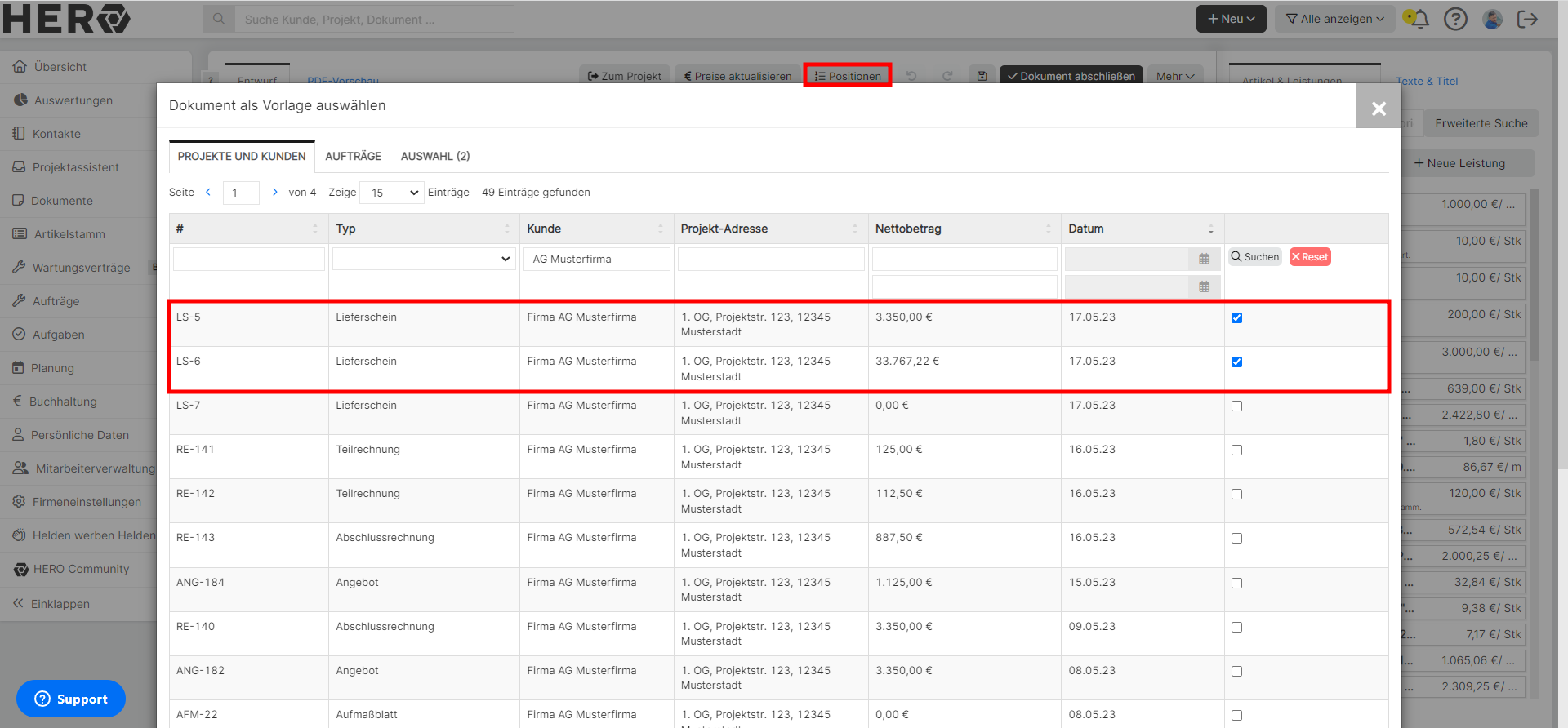Open Auswertungen chart icon in sidebar
This screenshot has width=1568, height=728.
tap(20, 100)
